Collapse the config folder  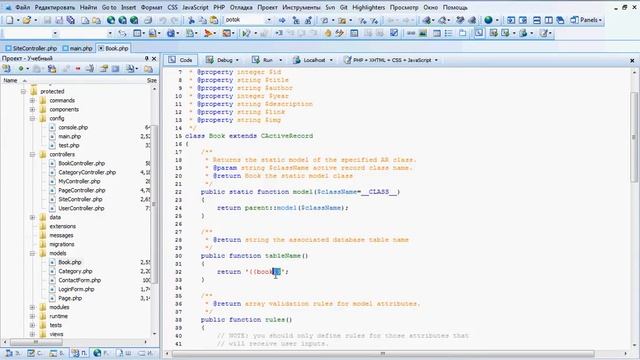pyautogui.click(x=32, y=118)
